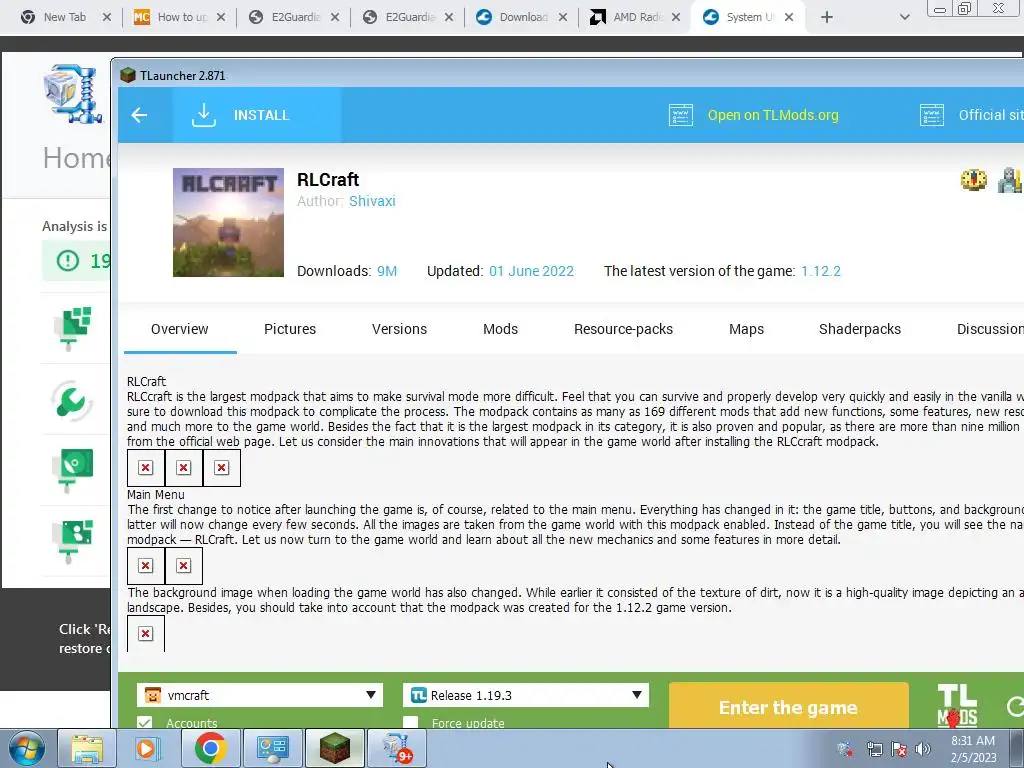Click the refresh icon right of TL MODS
This screenshot has width=1024, height=768.
[1014, 706]
